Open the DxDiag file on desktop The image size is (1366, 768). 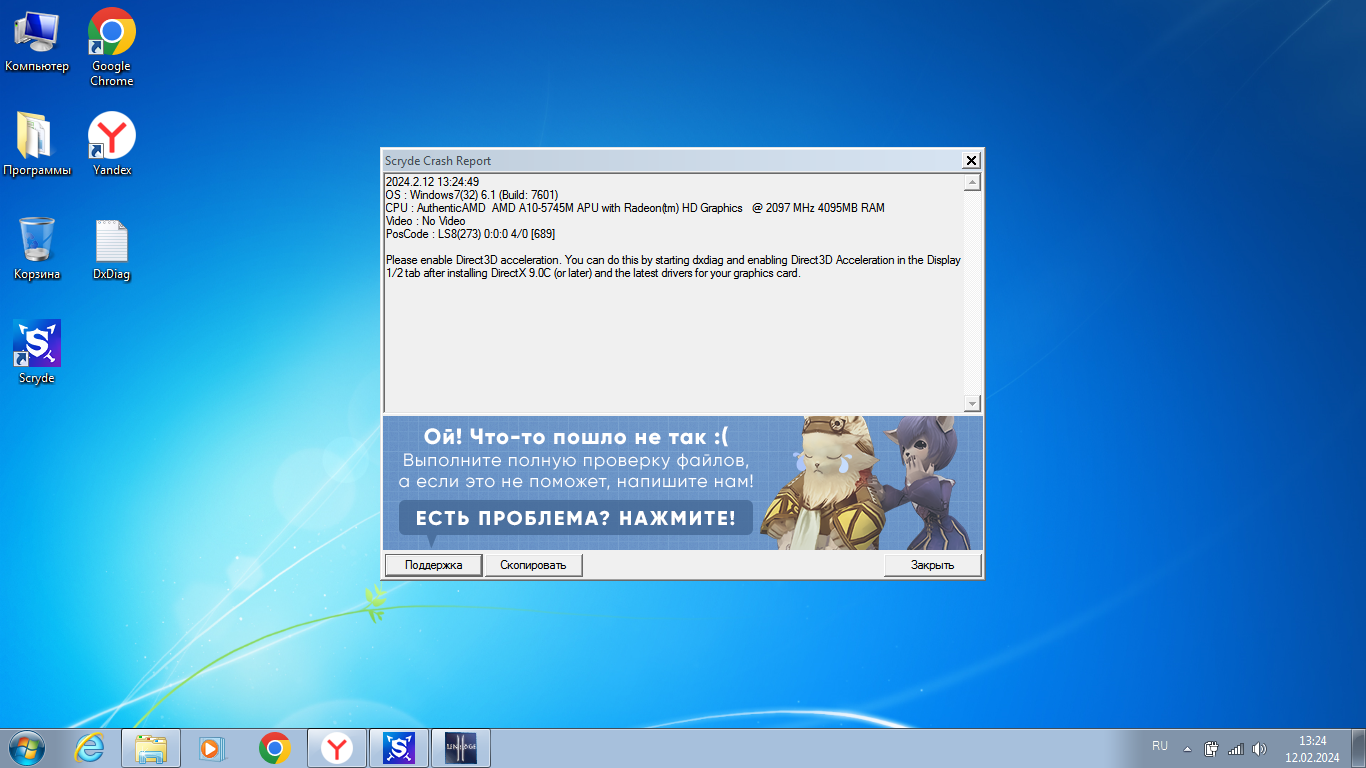(111, 243)
